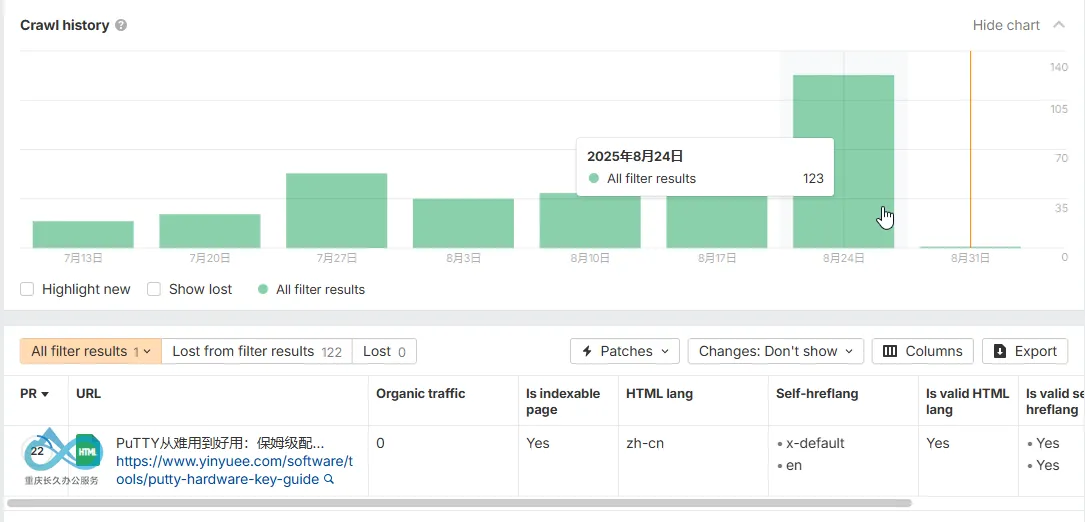Click the Hide chart link
The image size is (1085, 522).
coord(1006,25)
